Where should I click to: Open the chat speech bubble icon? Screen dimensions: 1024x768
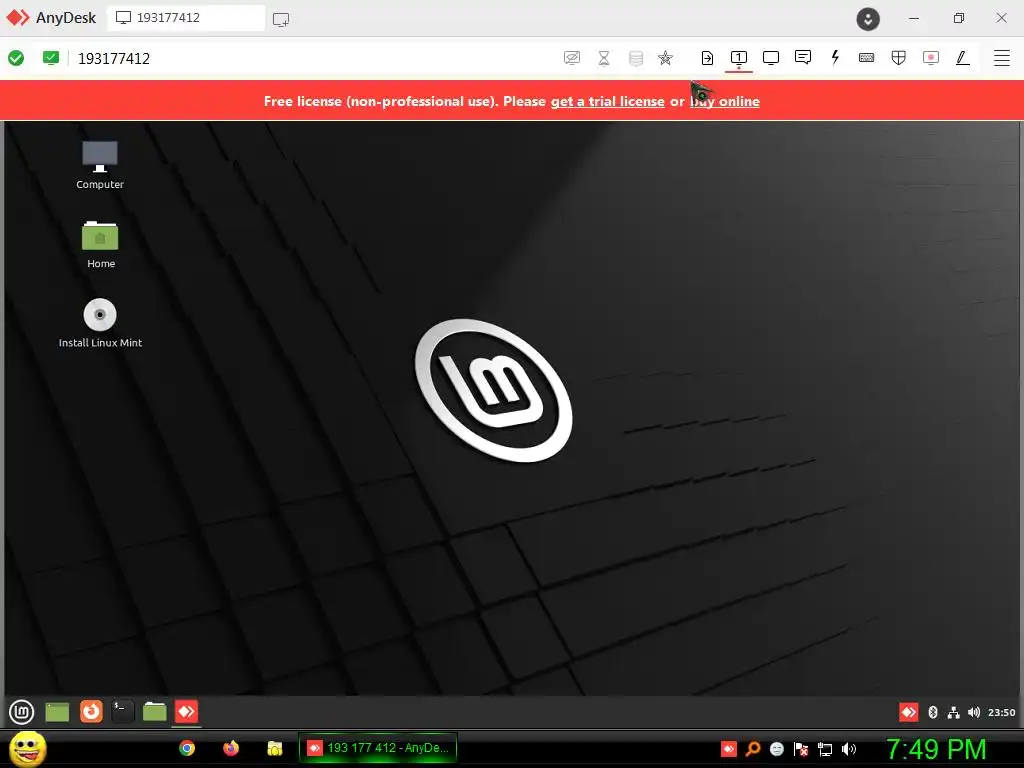click(x=803, y=57)
